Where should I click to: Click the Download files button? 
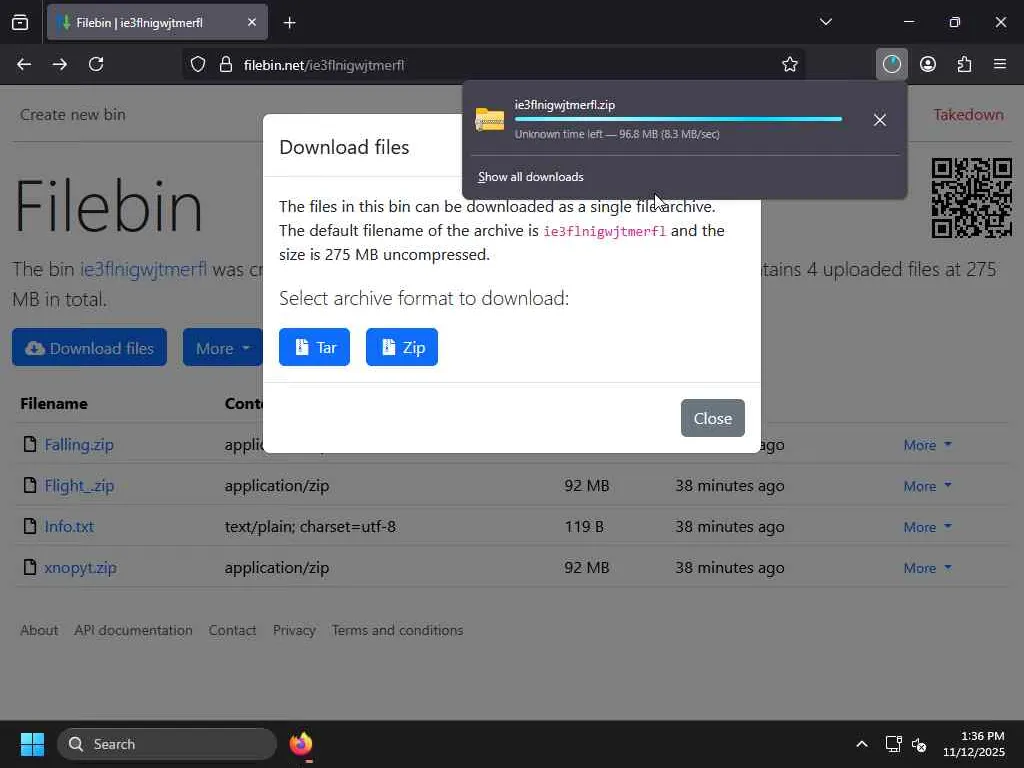point(89,347)
